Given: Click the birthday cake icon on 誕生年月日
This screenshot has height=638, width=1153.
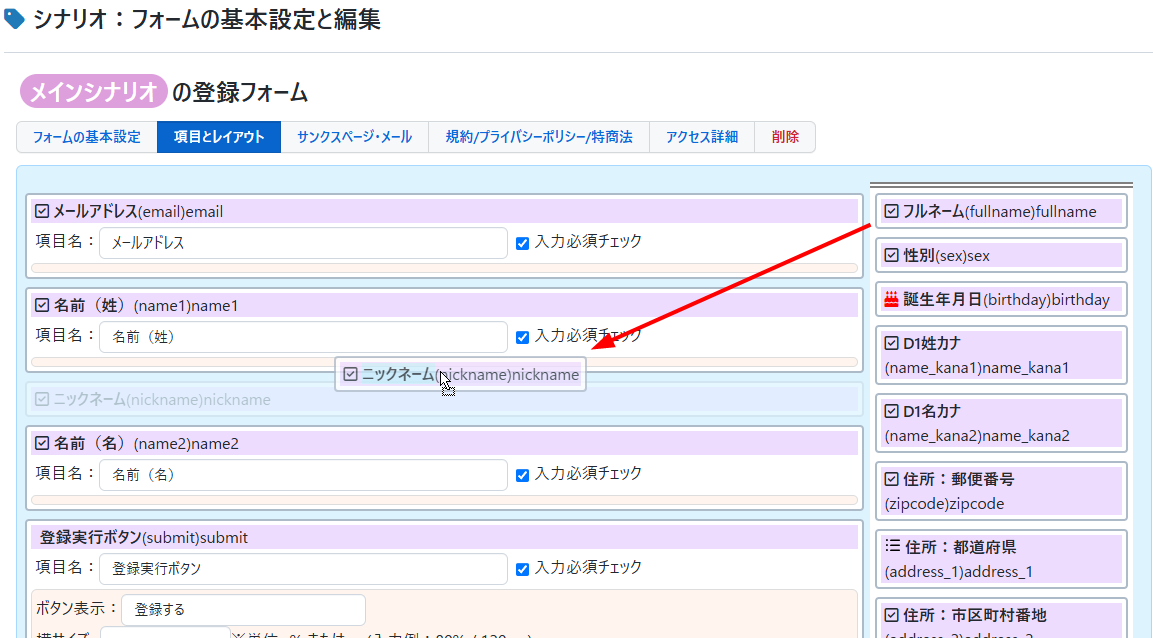Looking at the screenshot, I should (892, 299).
